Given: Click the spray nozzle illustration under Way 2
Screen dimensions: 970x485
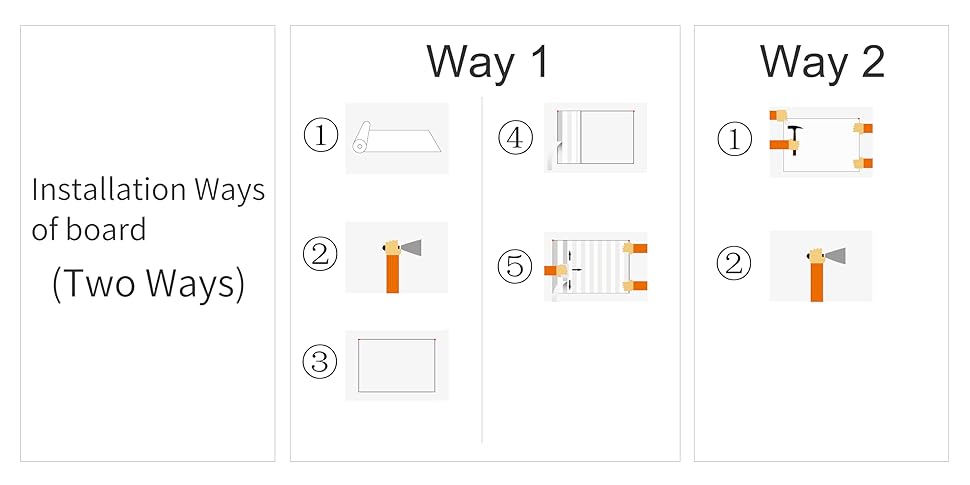Looking at the screenshot, I should click(821, 266).
